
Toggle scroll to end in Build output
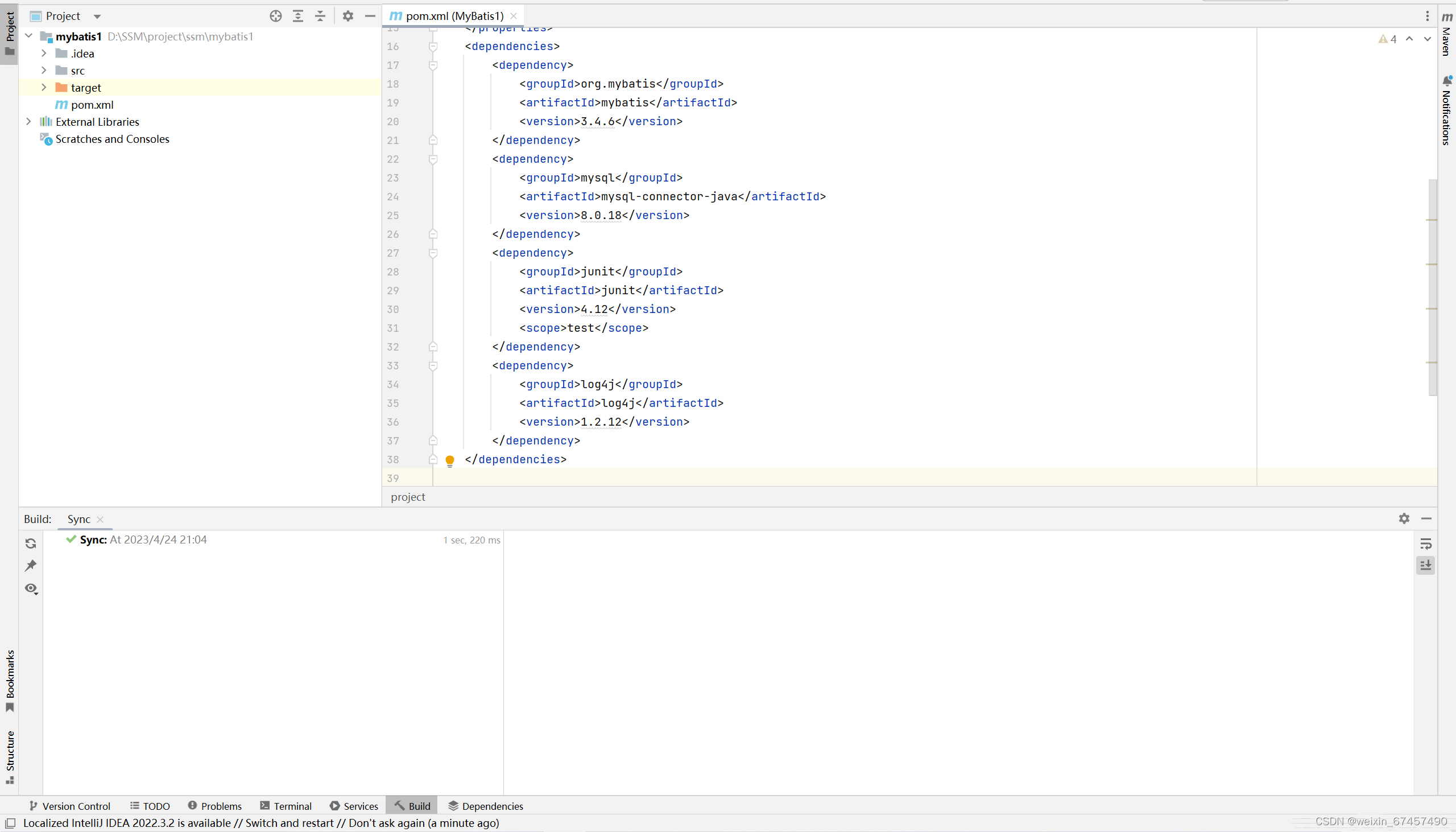1426,566
